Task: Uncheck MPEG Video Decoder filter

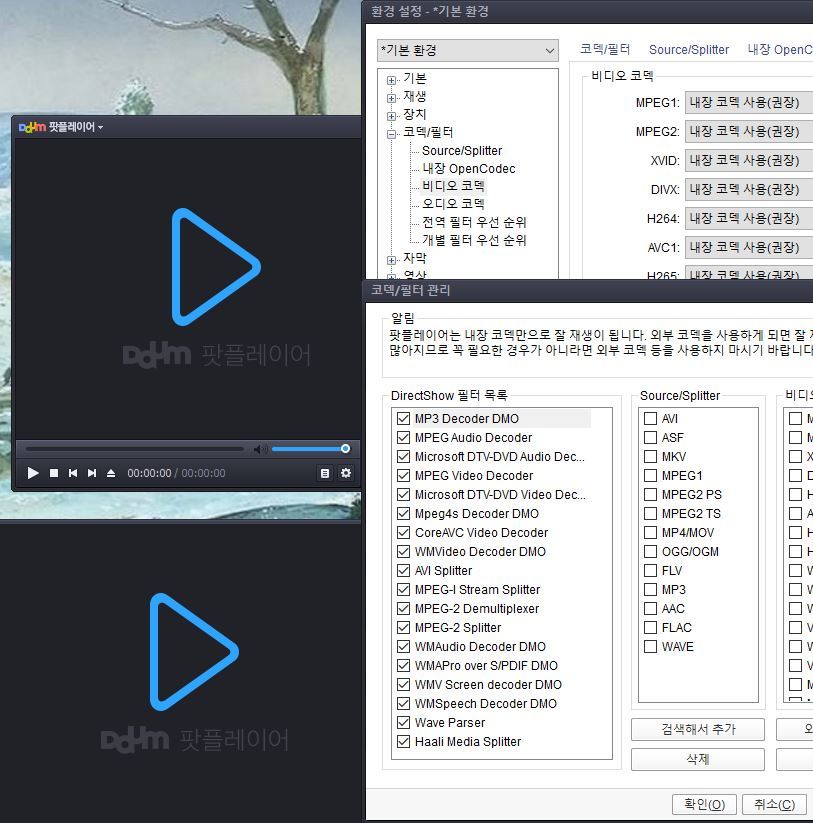Action: click(x=403, y=476)
